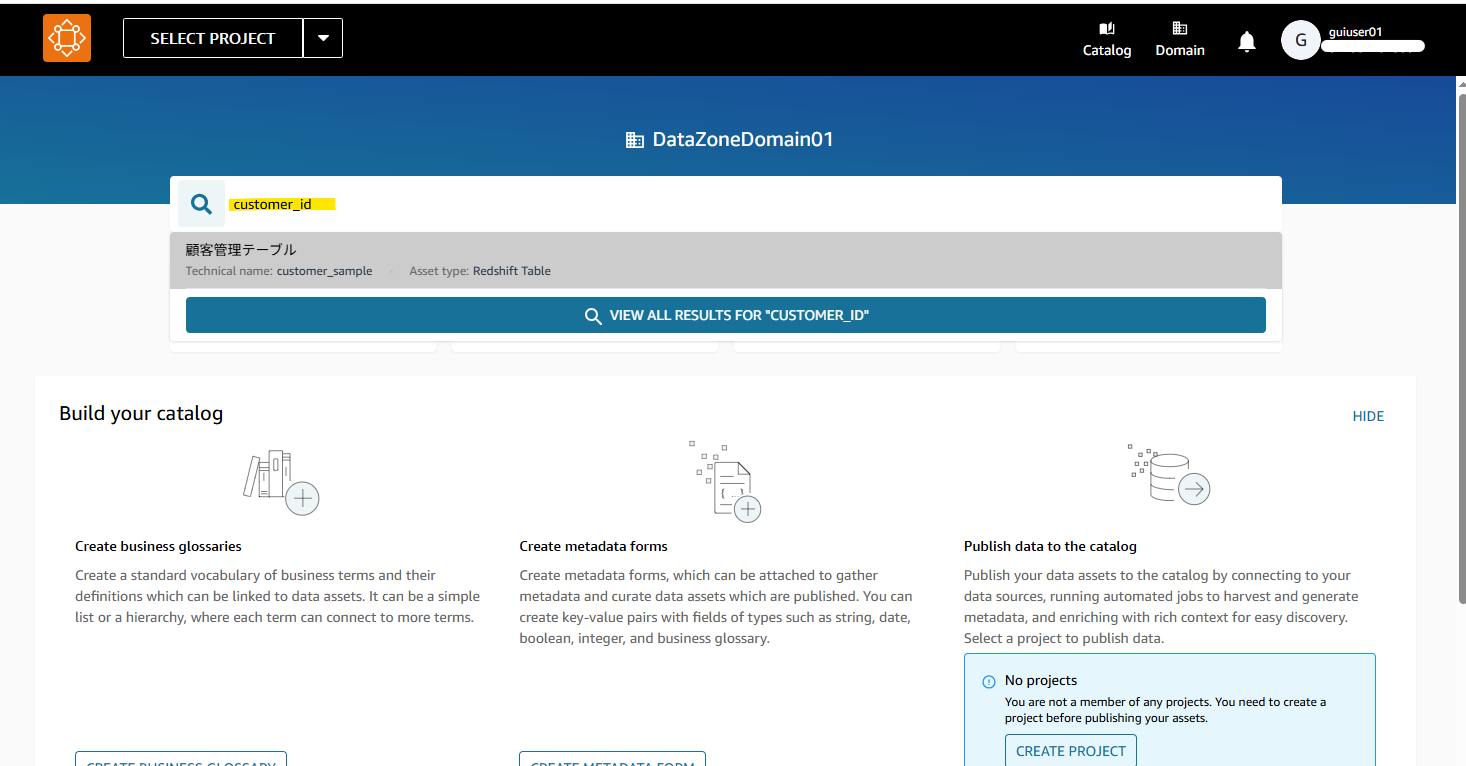Click the orange DataZone logo icon
Image resolution: width=1466 pixels, height=766 pixels.
coord(67,38)
